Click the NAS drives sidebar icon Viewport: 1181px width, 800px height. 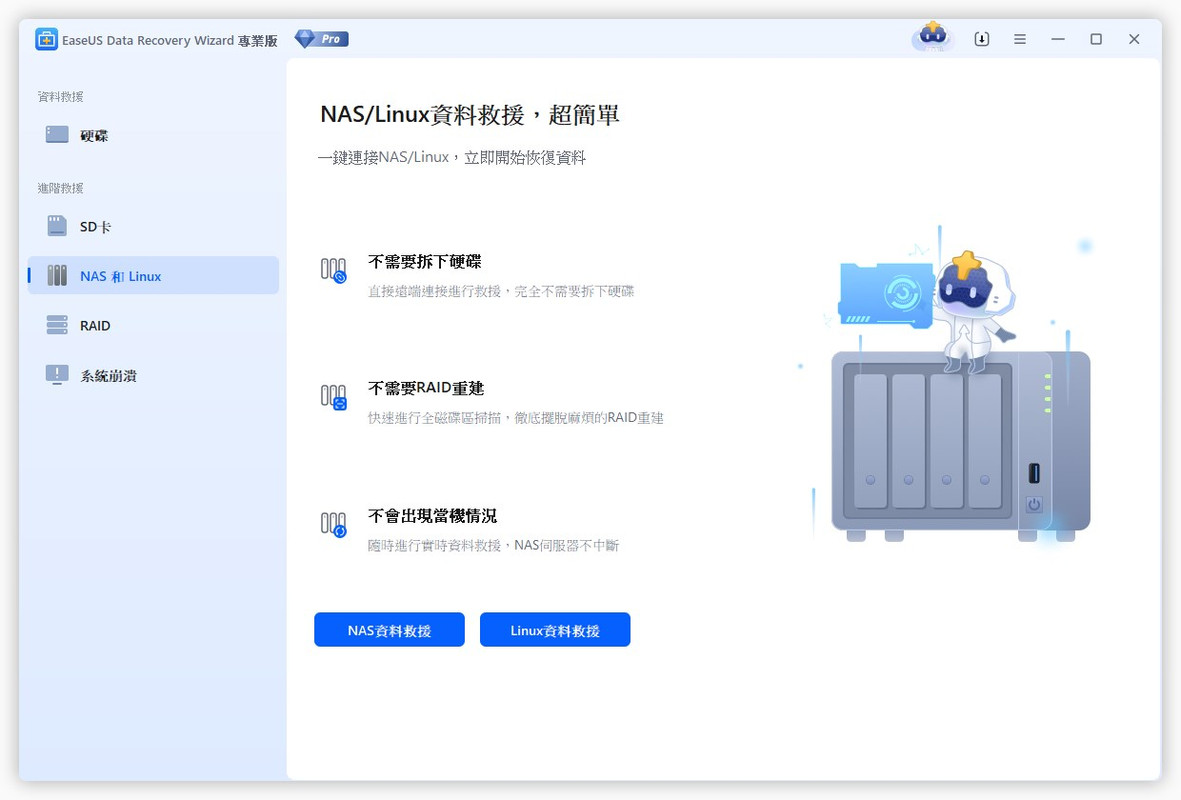coord(57,276)
